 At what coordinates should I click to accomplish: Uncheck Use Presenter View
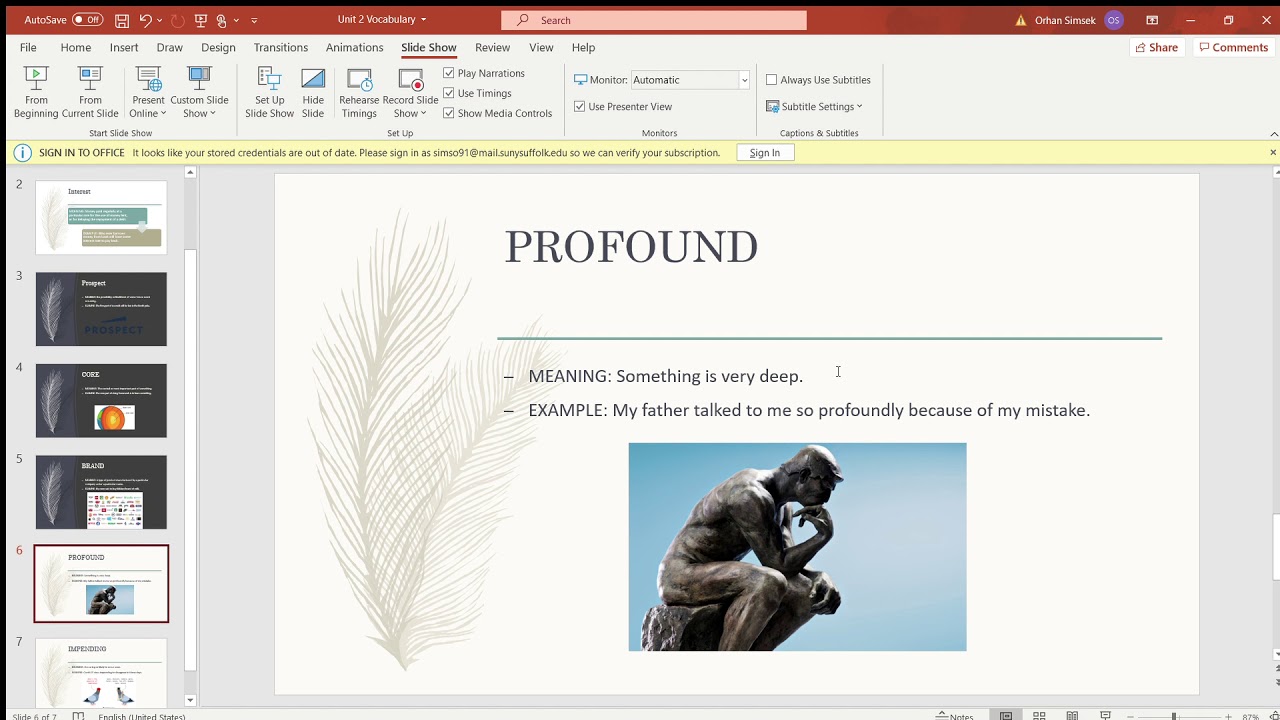tap(580, 106)
